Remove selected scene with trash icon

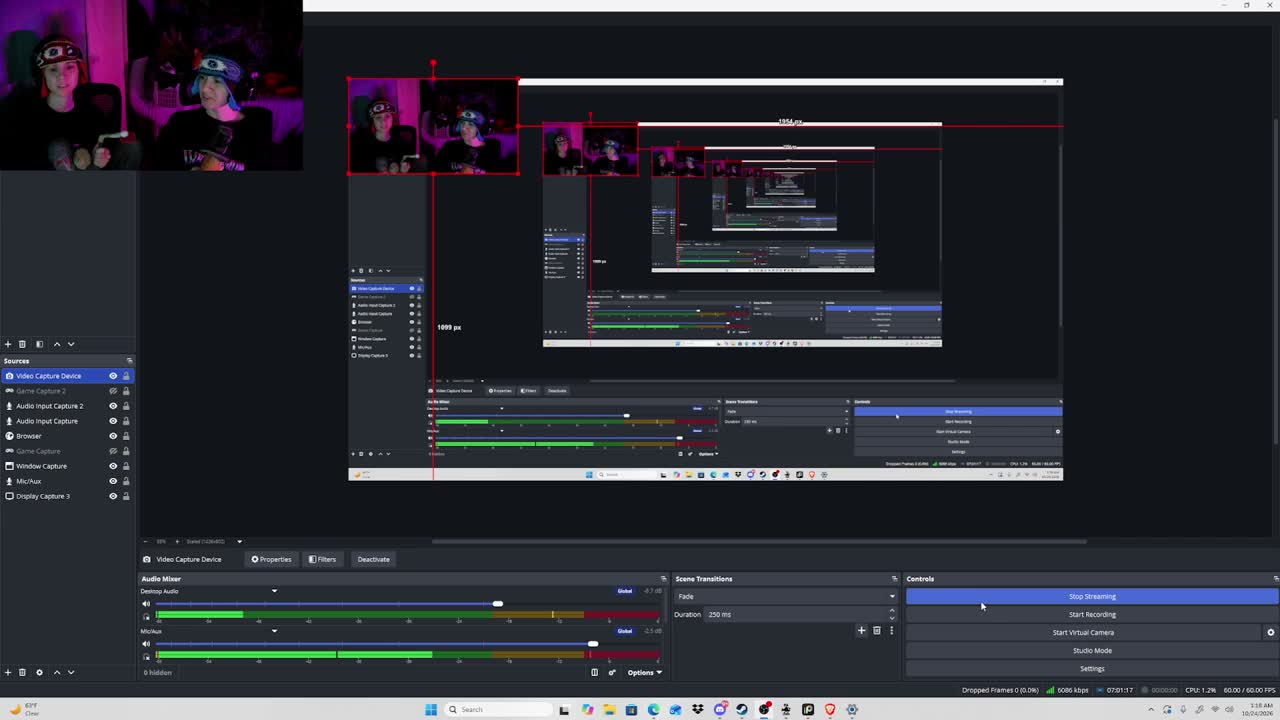pyautogui.click(x=22, y=344)
